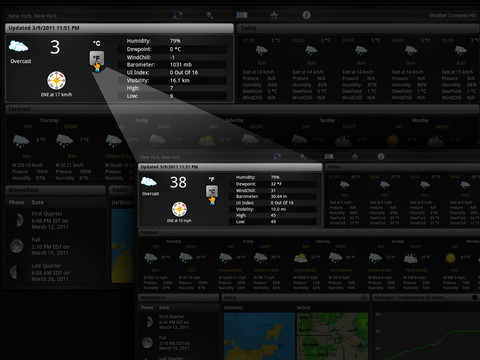Tap the large temperature reading 3

(x=55, y=47)
